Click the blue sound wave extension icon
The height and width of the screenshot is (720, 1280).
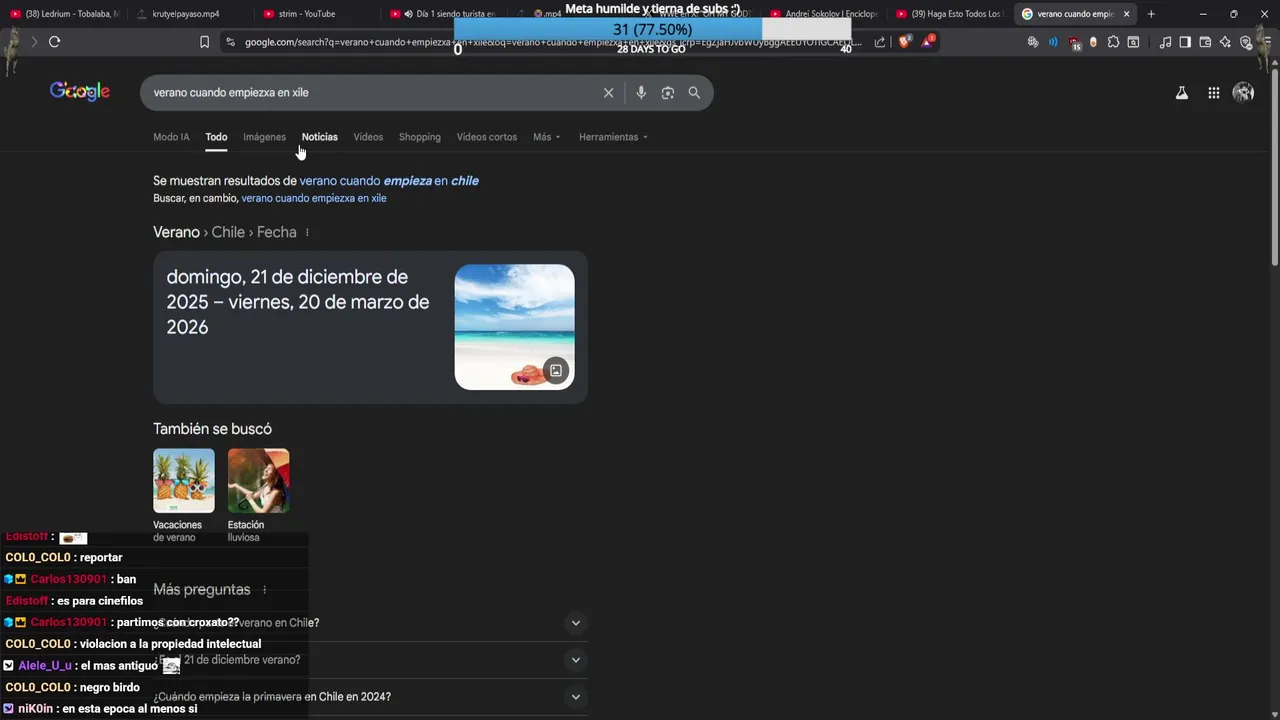tap(1053, 42)
